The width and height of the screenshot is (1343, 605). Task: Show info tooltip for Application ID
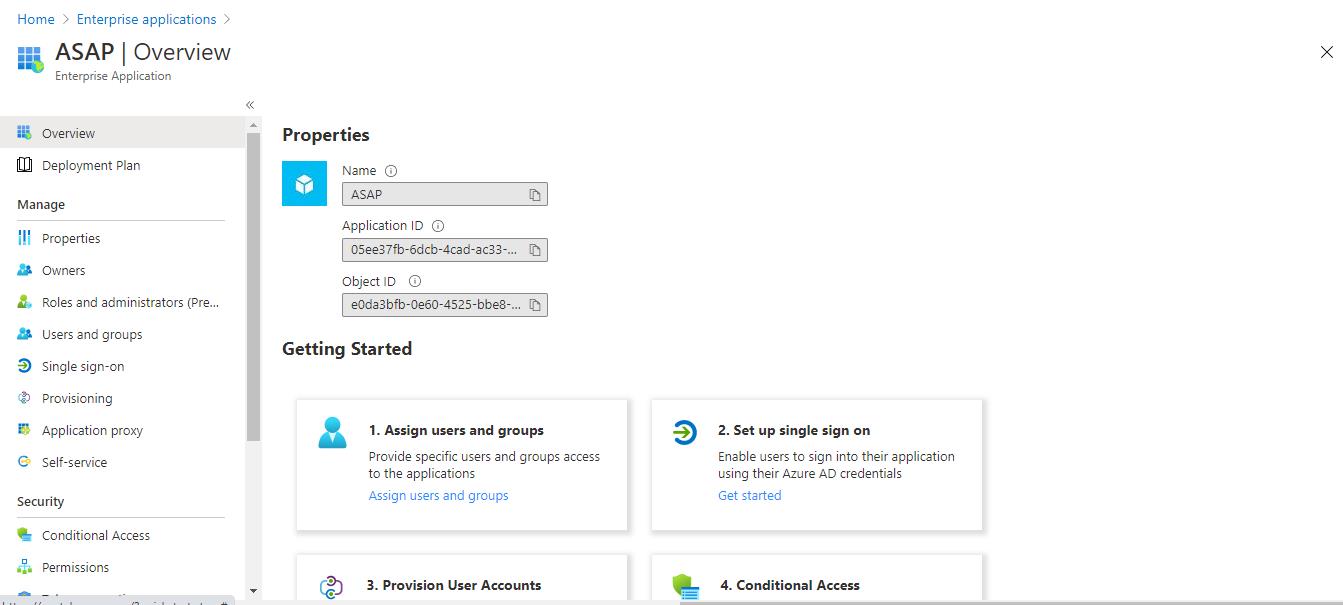click(438, 226)
